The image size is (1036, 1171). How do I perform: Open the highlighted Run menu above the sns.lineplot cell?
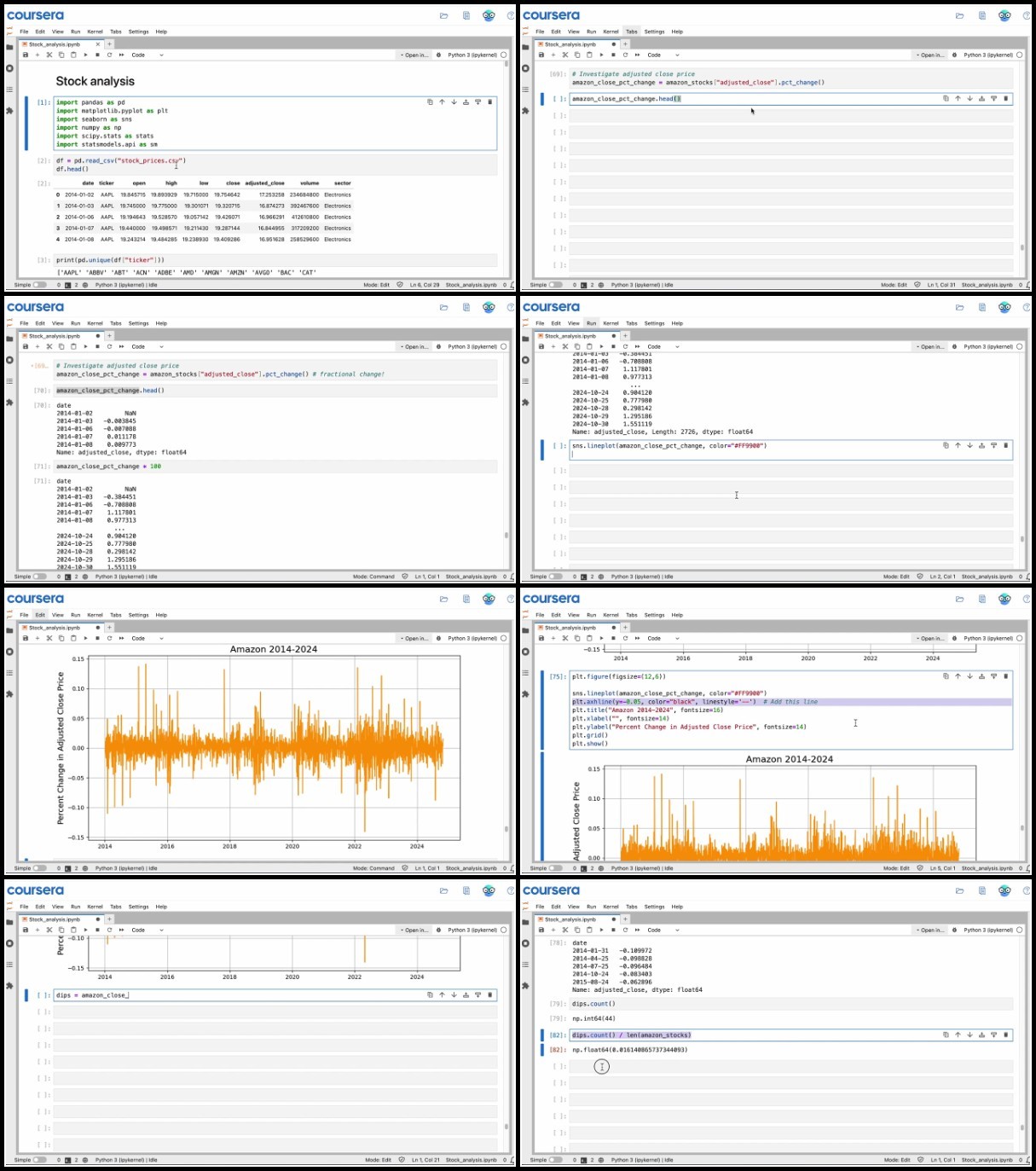(x=591, y=323)
